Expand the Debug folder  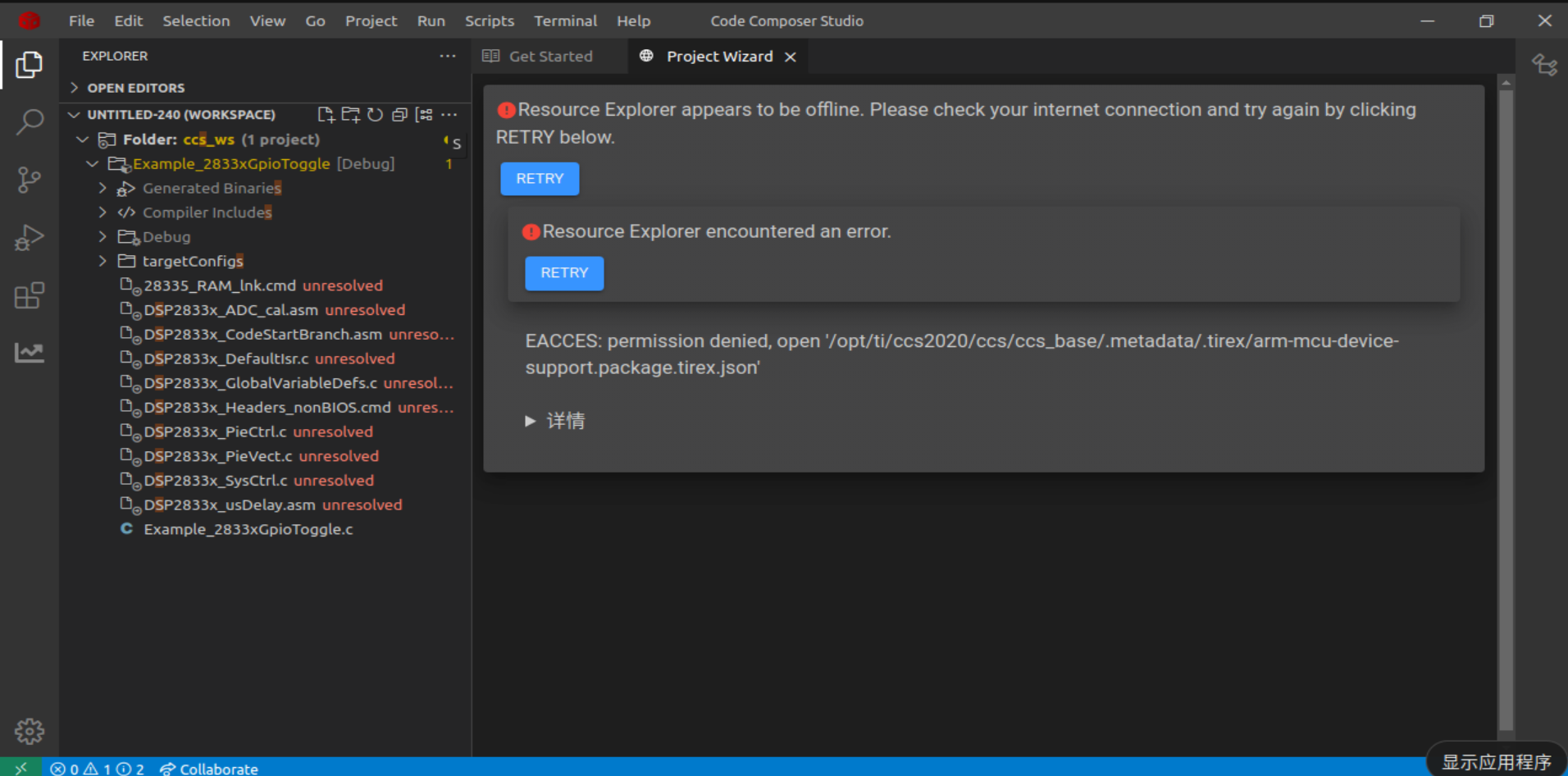[x=103, y=236]
